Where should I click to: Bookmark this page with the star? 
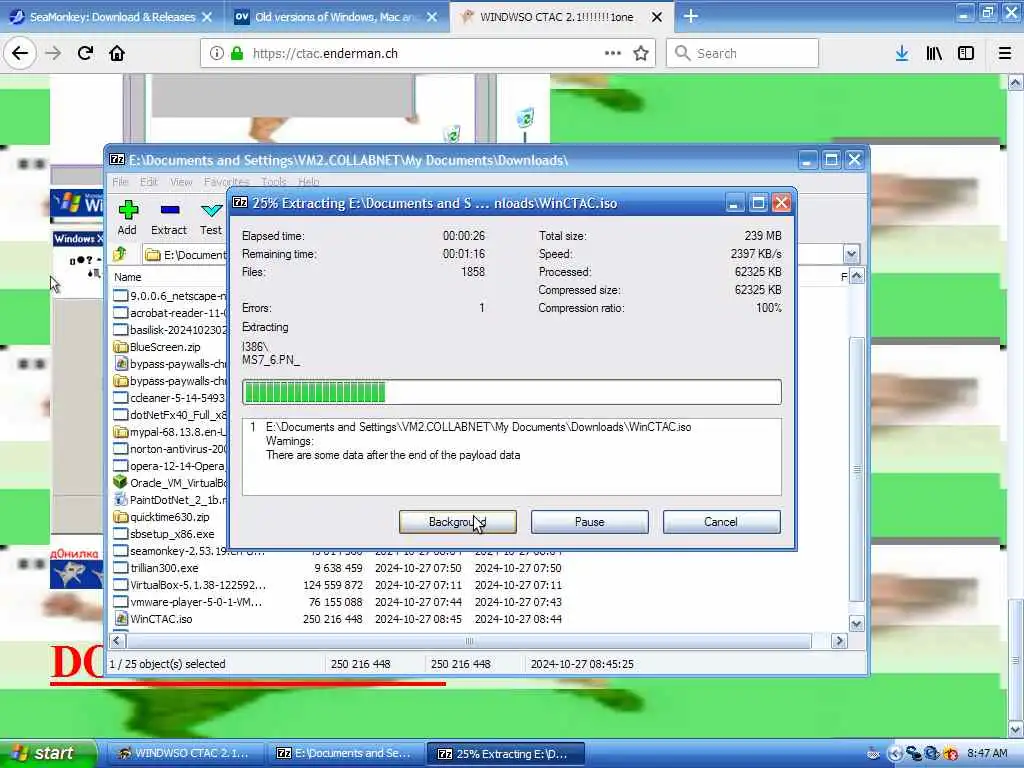pos(641,54)
